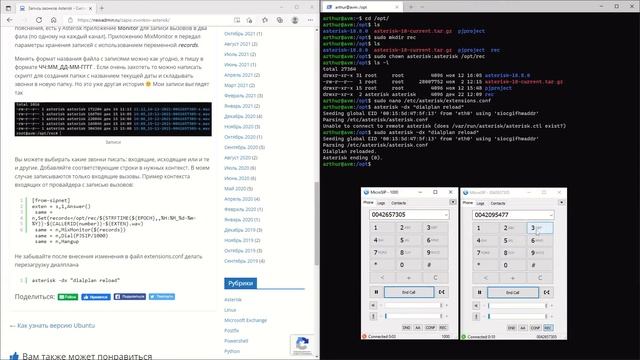640x360 pixels.
Task: Click the webpage vertical scrollbar
Action: coord(317,224)
